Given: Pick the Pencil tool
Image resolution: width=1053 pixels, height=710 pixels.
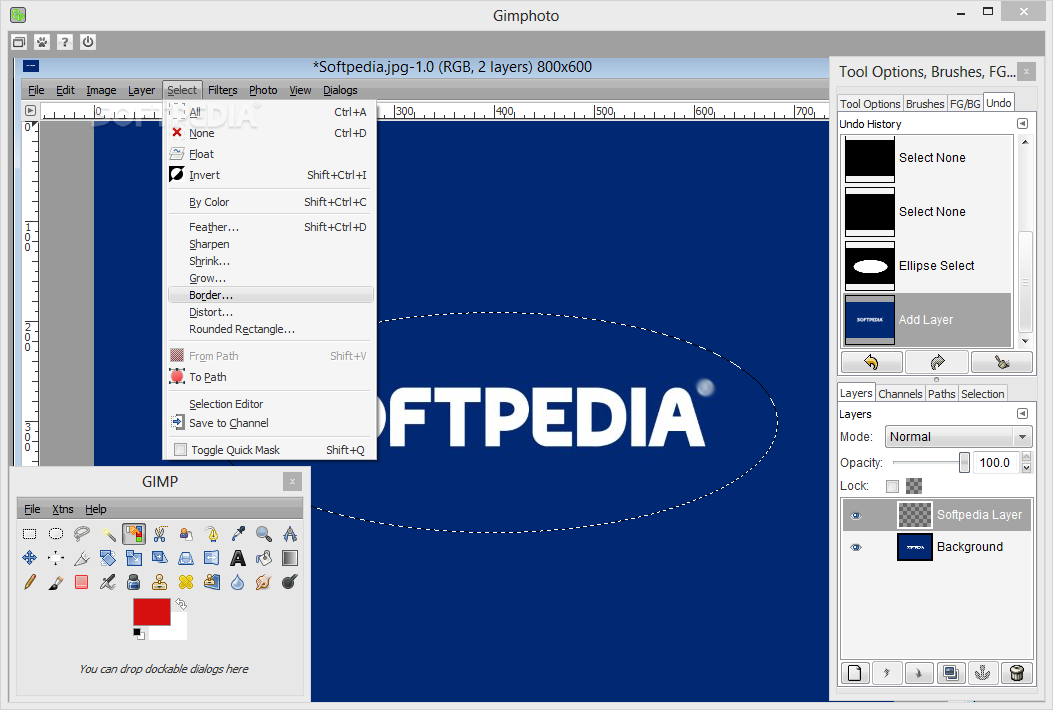Looking at the screenshot, I should [30, 582].
